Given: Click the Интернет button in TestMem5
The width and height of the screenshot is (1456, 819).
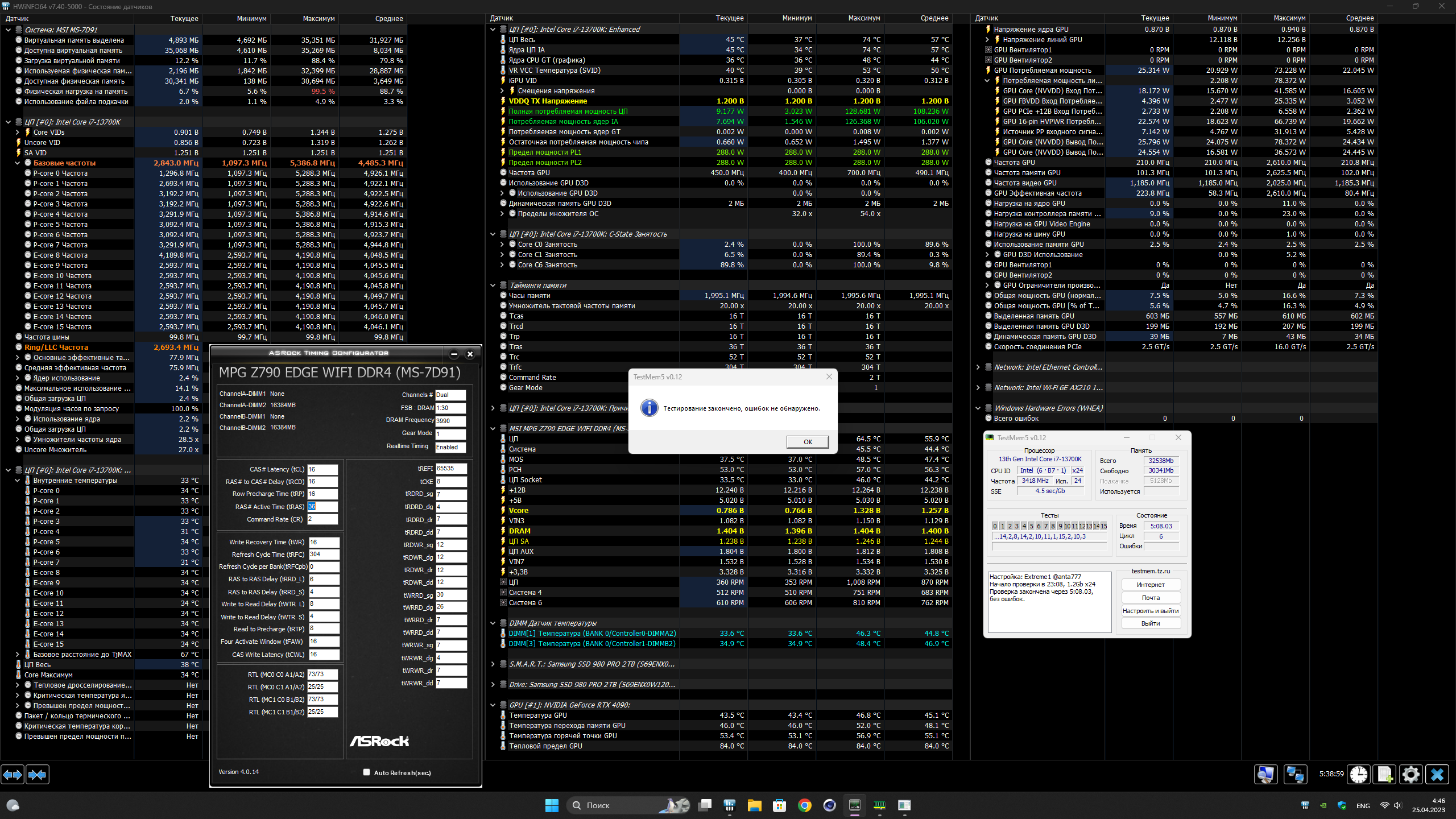Looking at the screenshot, I should 1151,585.
